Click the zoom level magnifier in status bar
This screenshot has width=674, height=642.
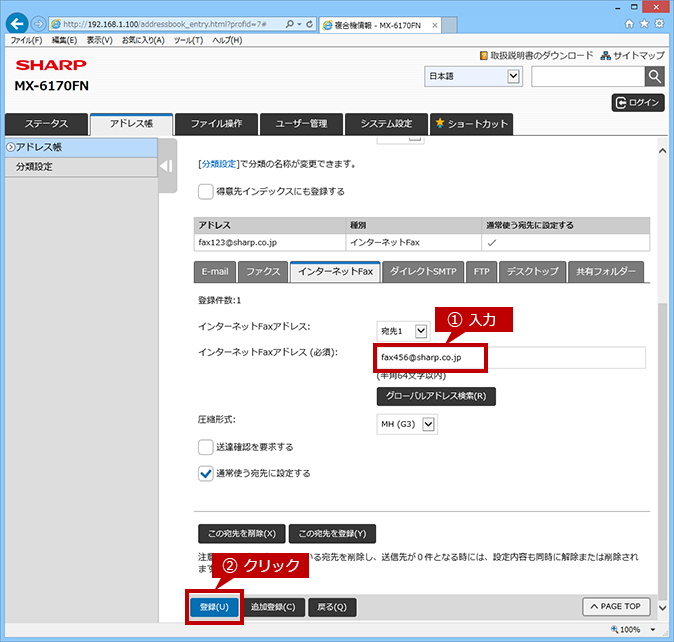pyautogui.click(x=614, y=629)
